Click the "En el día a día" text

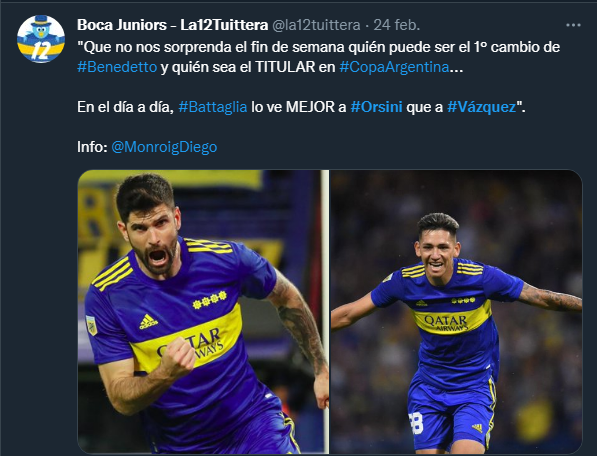[x=125, y=107]
